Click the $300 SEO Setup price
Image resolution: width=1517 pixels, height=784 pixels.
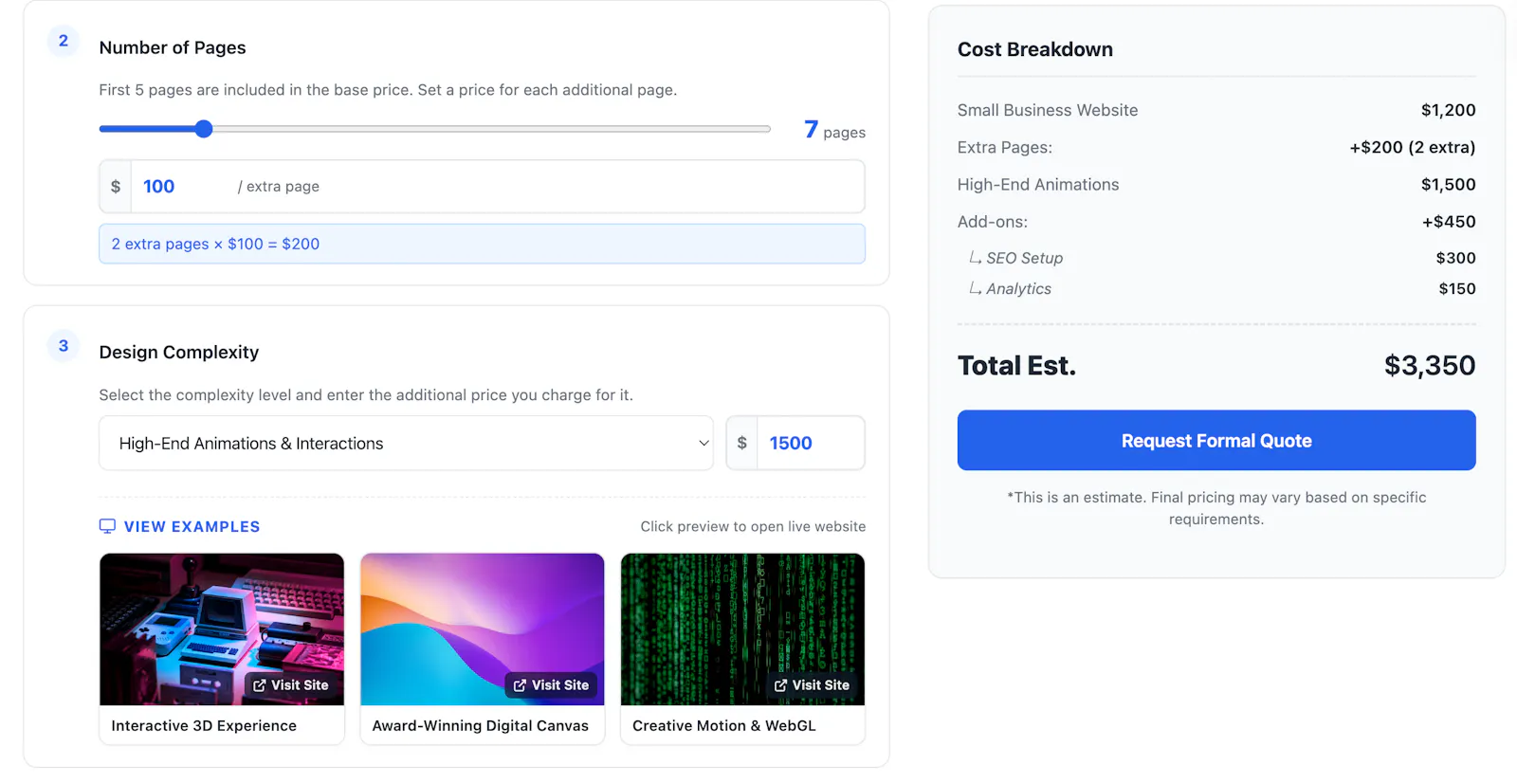tap(1455, 258)
